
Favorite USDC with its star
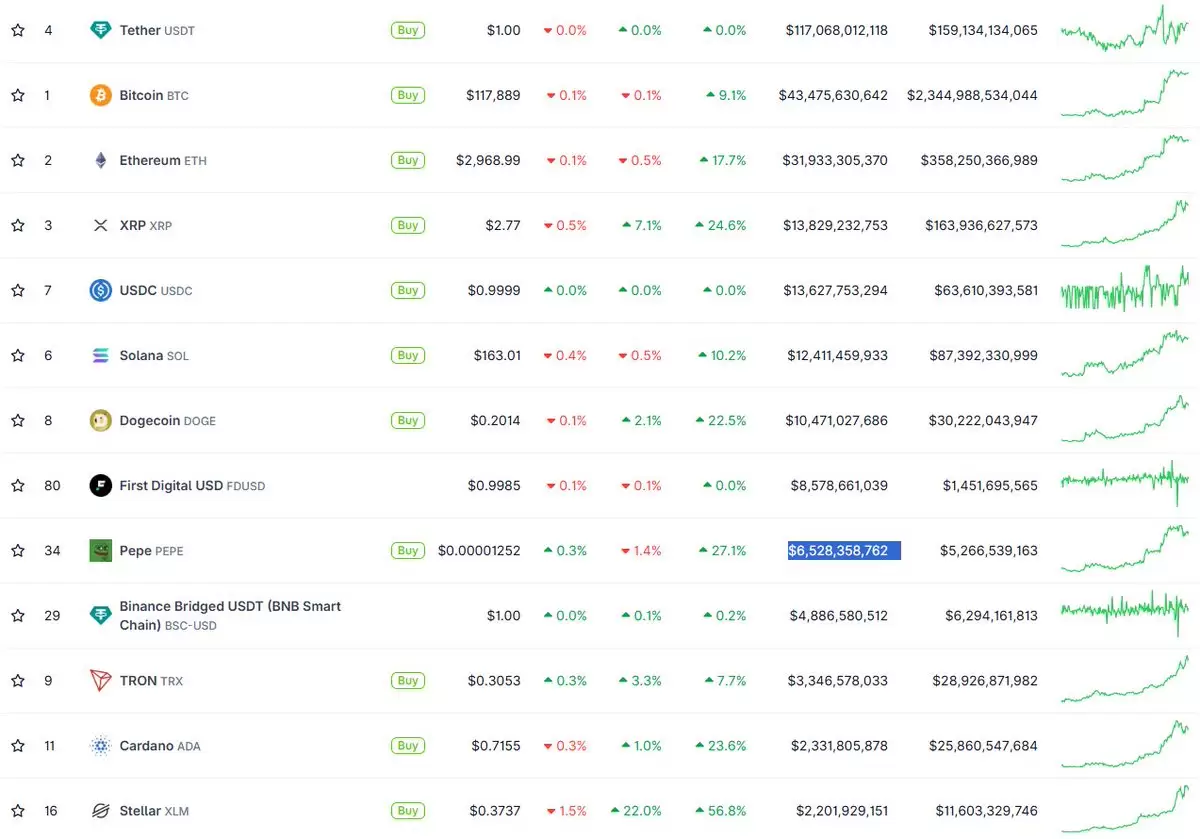point(18,290)
